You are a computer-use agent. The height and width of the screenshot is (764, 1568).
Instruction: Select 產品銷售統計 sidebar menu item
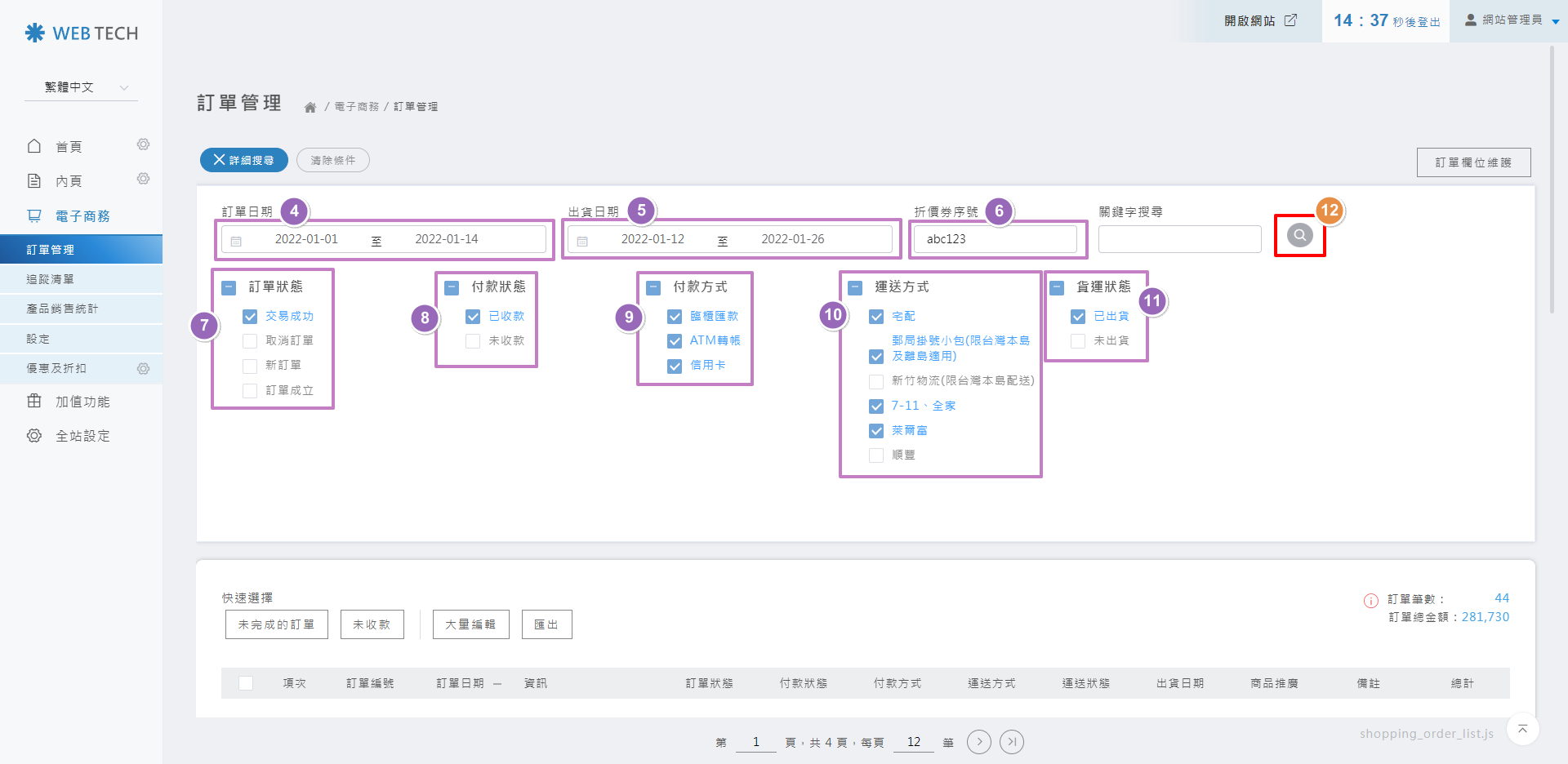(62, 309)
